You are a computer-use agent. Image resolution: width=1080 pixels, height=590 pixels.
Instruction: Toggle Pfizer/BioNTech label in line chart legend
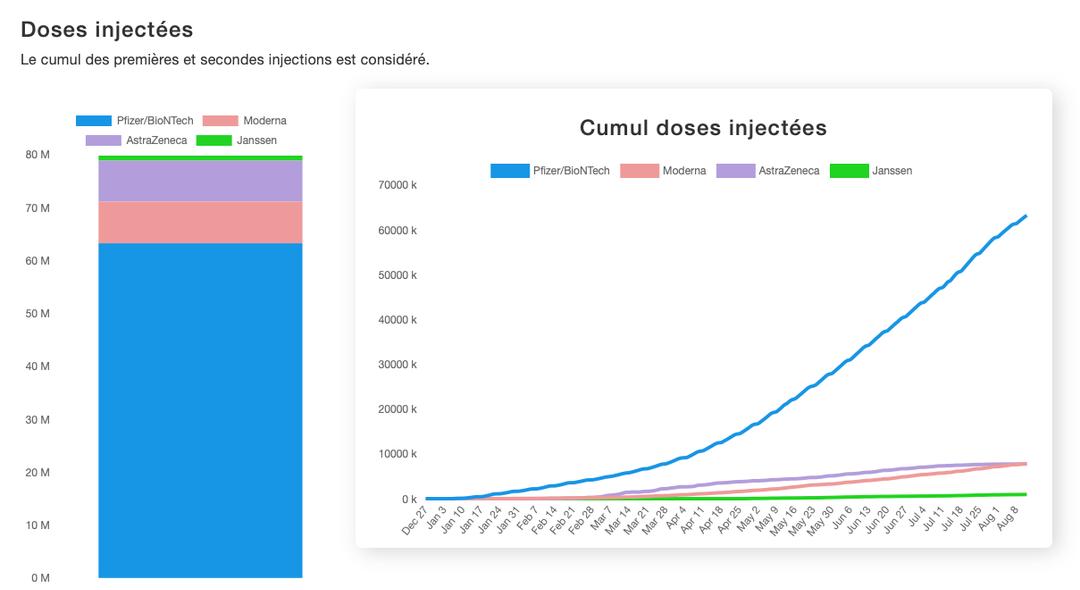click(572, 171)
